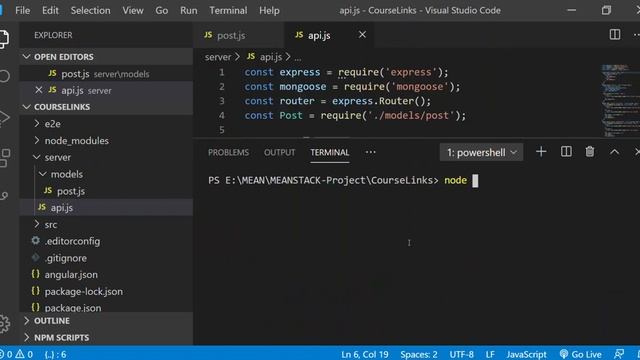Collapse the server folder
This screenshot has height=360, width=640.
[58, 157]
